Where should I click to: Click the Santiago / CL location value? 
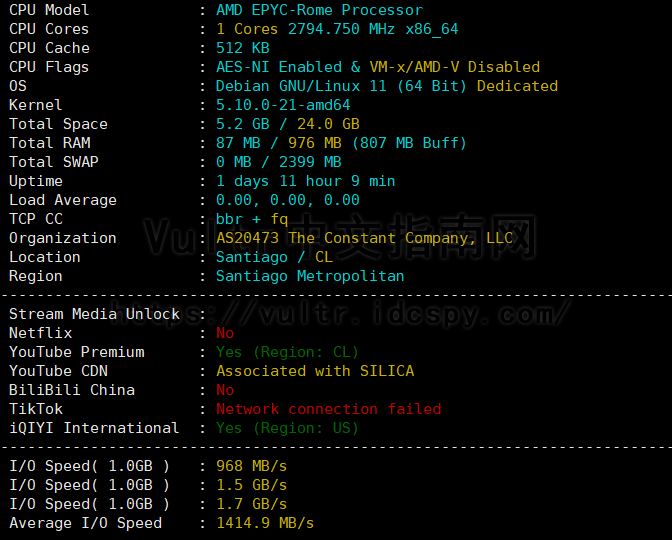click(274, 257)
